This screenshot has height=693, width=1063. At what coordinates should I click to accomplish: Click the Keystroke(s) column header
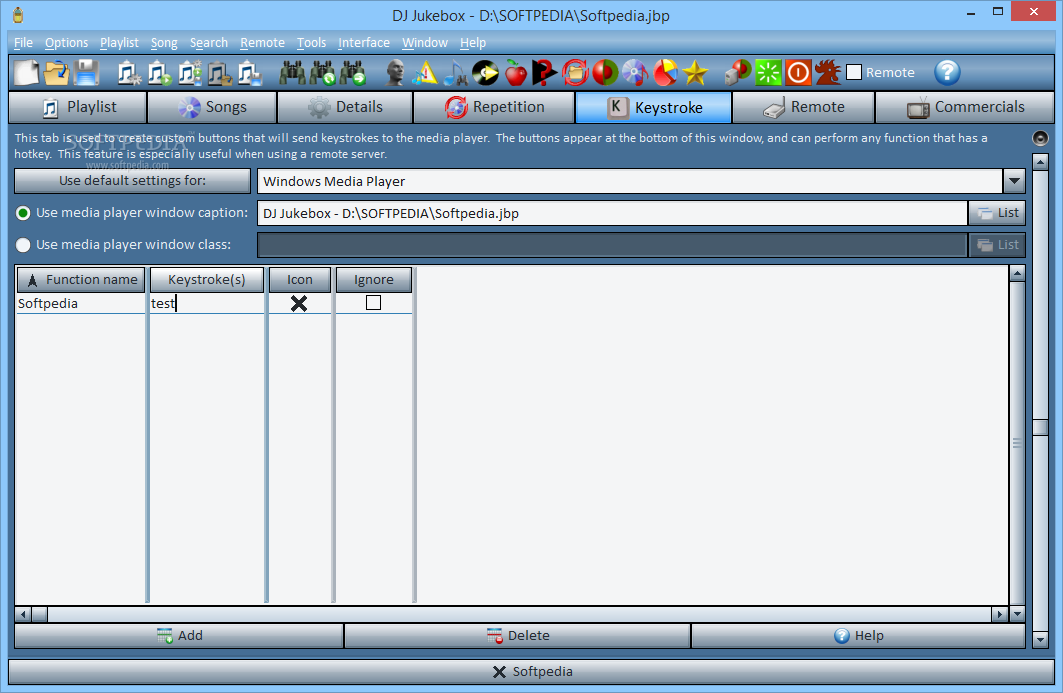click(207, 280)
